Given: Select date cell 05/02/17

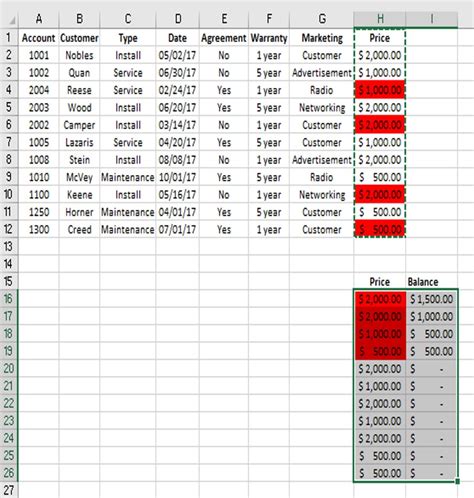Looking at the screenshot, I should 178,55.
